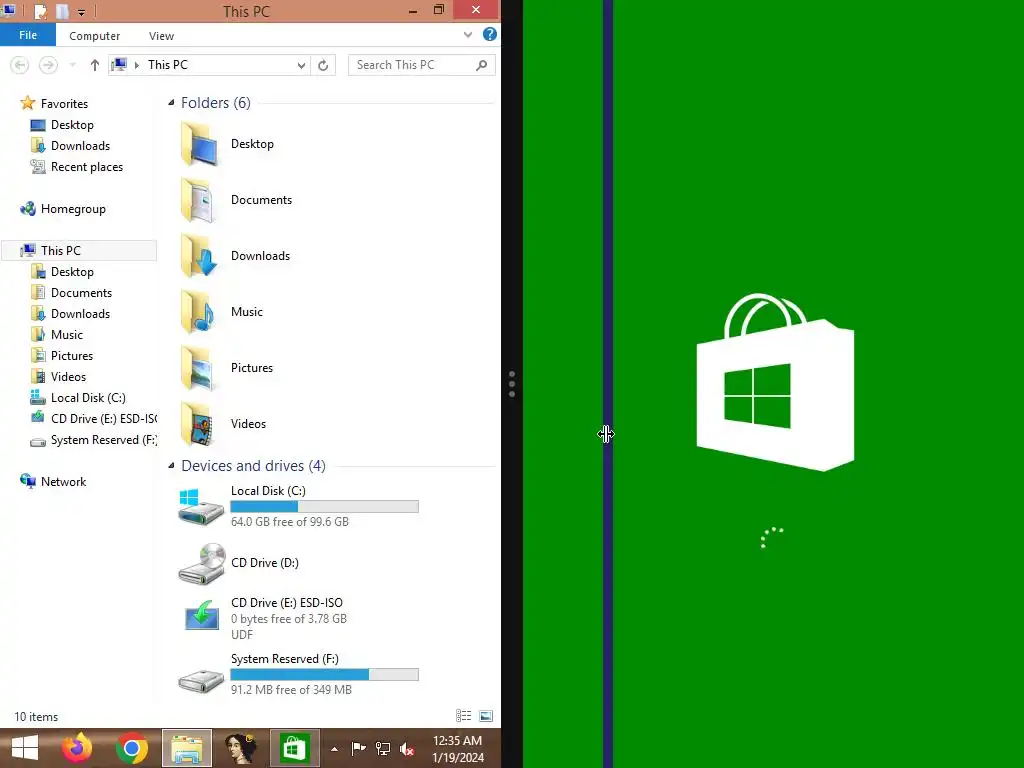Click the three-dot split view divider handle

(x=512, y=384)
